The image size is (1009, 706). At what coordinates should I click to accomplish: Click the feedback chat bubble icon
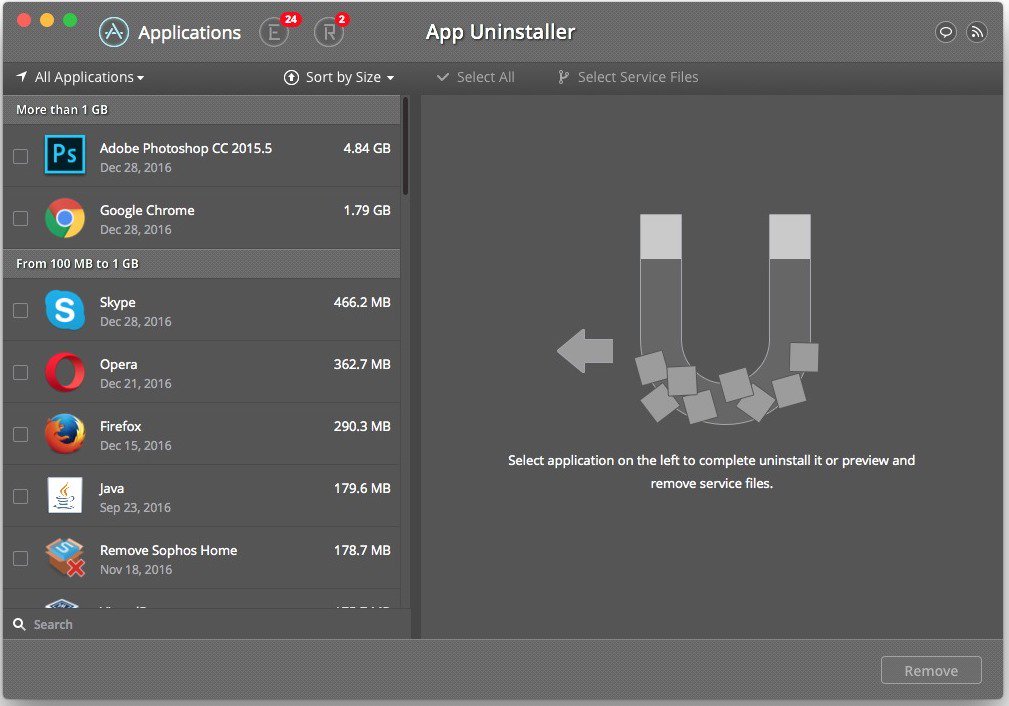946,31
